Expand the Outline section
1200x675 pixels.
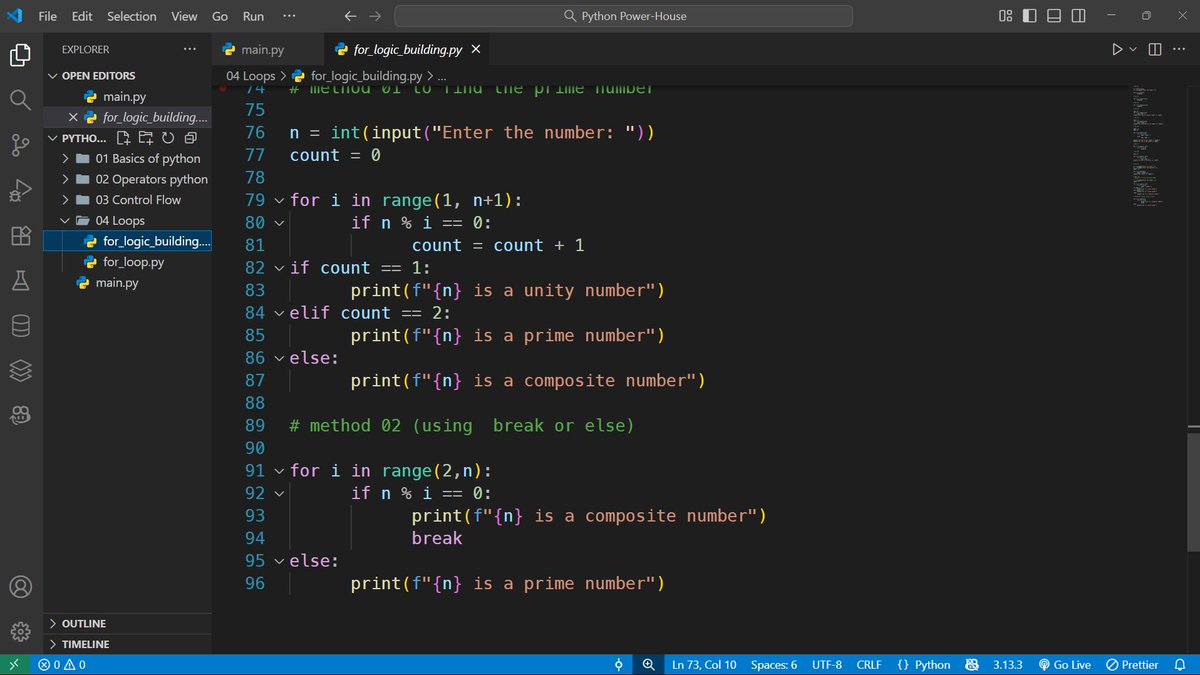128,623
